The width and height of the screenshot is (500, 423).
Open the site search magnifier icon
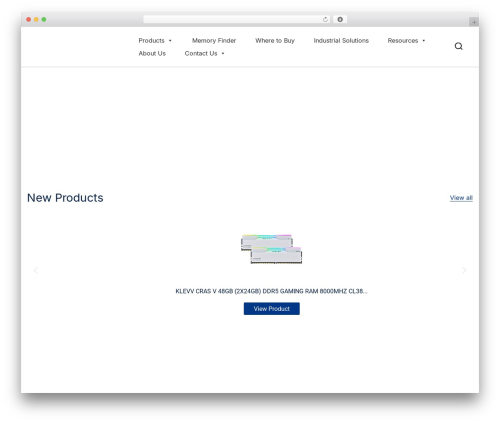coord(458,46)
